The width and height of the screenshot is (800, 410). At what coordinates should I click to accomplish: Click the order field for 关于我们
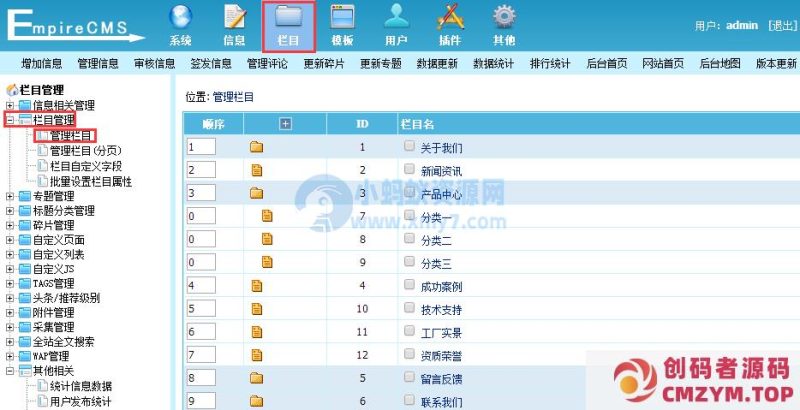pyautogui.click(x=201, y=147)
